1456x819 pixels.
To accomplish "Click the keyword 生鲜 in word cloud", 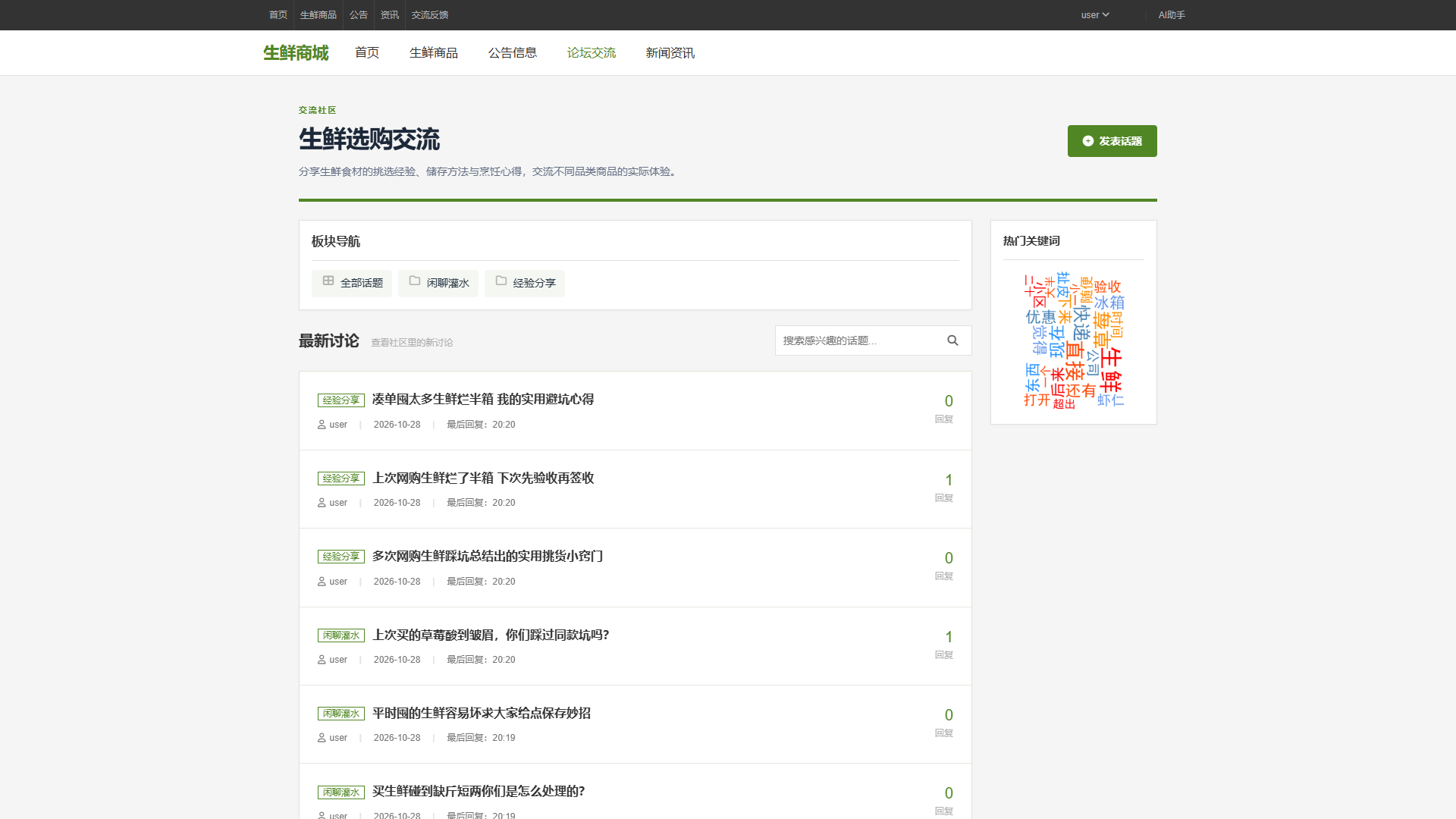I will 1110,370.
